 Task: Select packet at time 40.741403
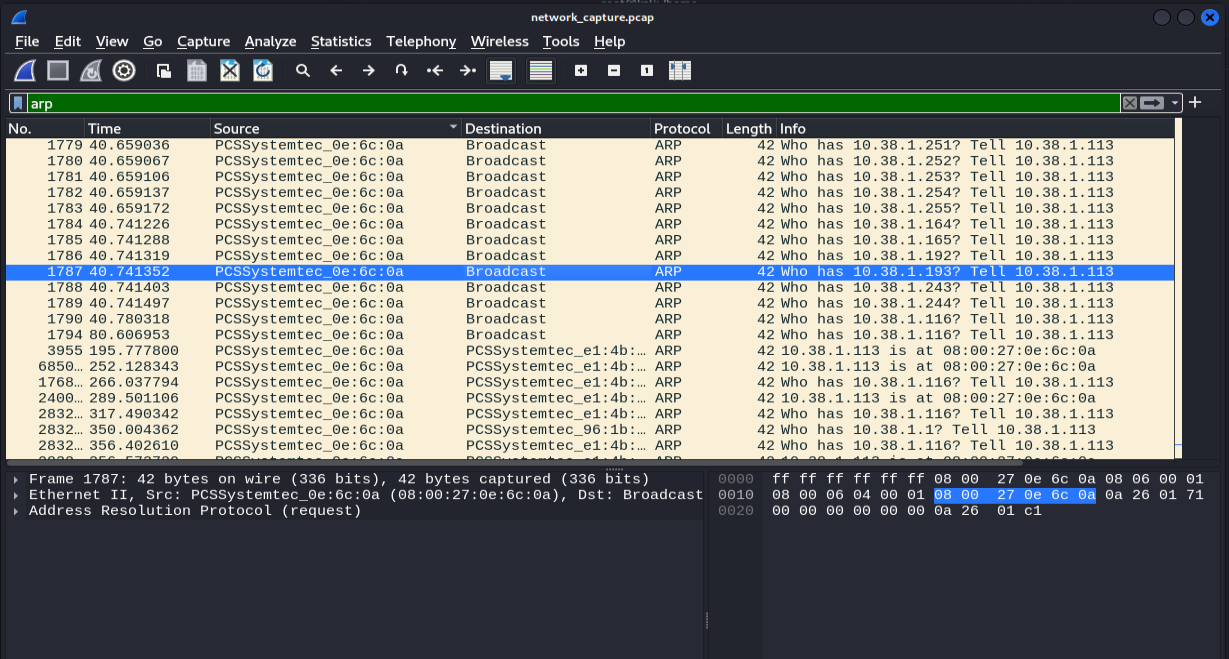coord(590,287)
